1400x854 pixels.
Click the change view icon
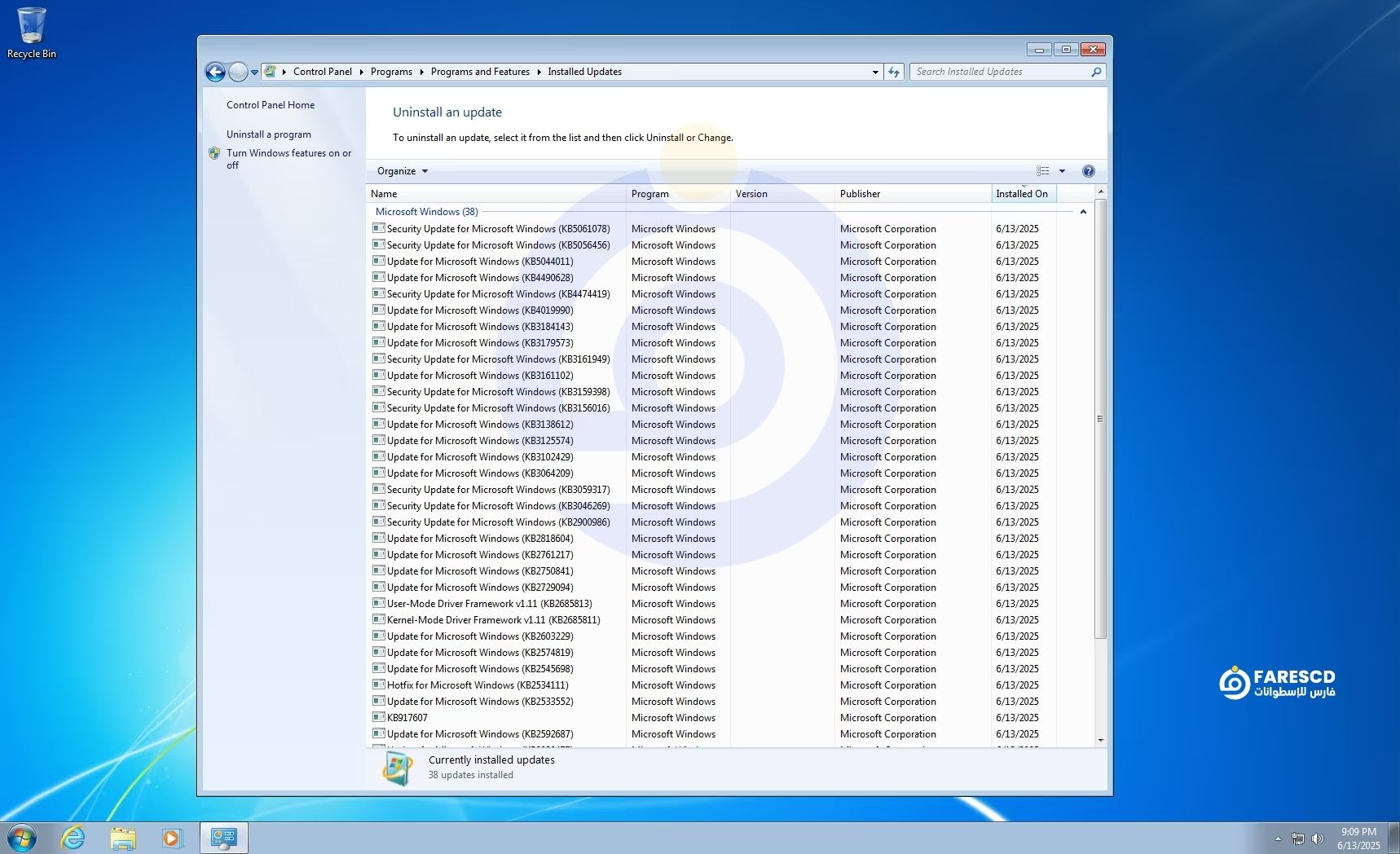point(1042,171)
